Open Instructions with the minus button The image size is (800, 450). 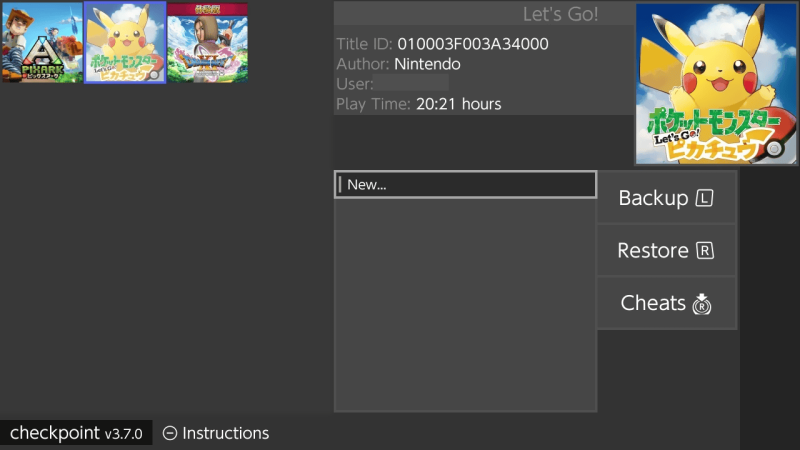click(x=216, y=433)
